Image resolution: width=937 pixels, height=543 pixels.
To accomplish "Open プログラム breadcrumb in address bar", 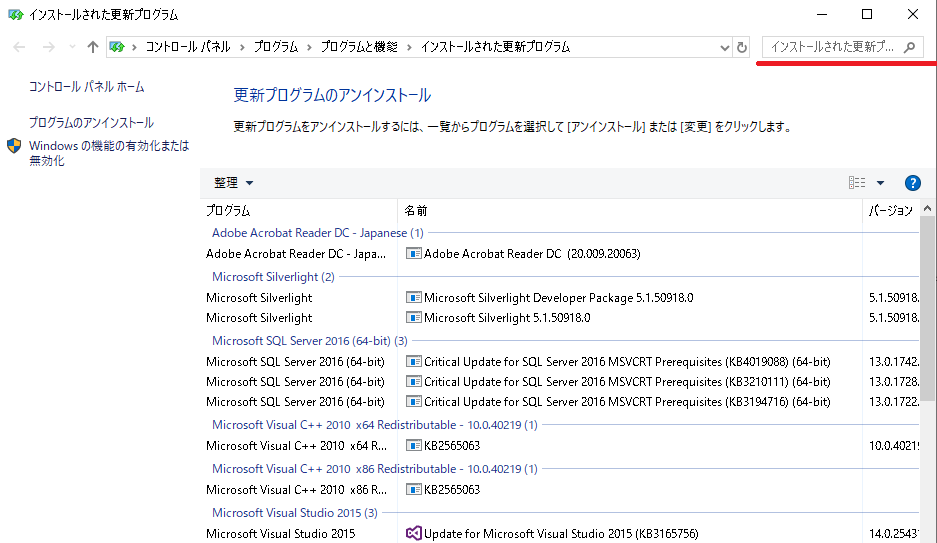I will [x=275, y=47].
